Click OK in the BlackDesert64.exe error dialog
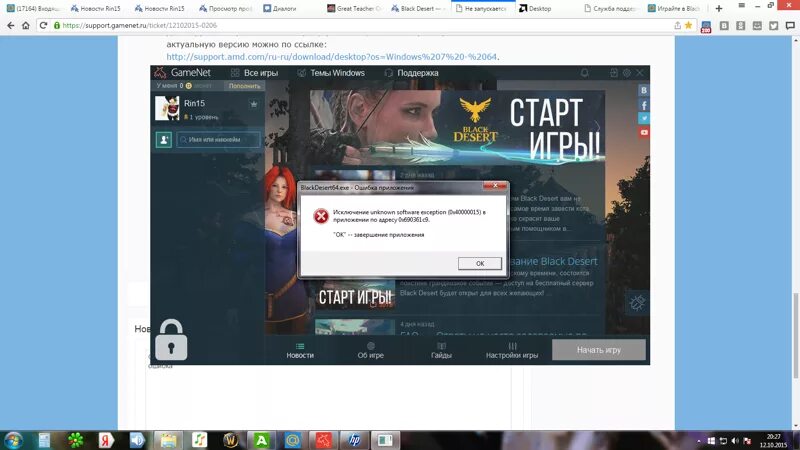This screenshot has width=800, height=450. pos(480,263)
